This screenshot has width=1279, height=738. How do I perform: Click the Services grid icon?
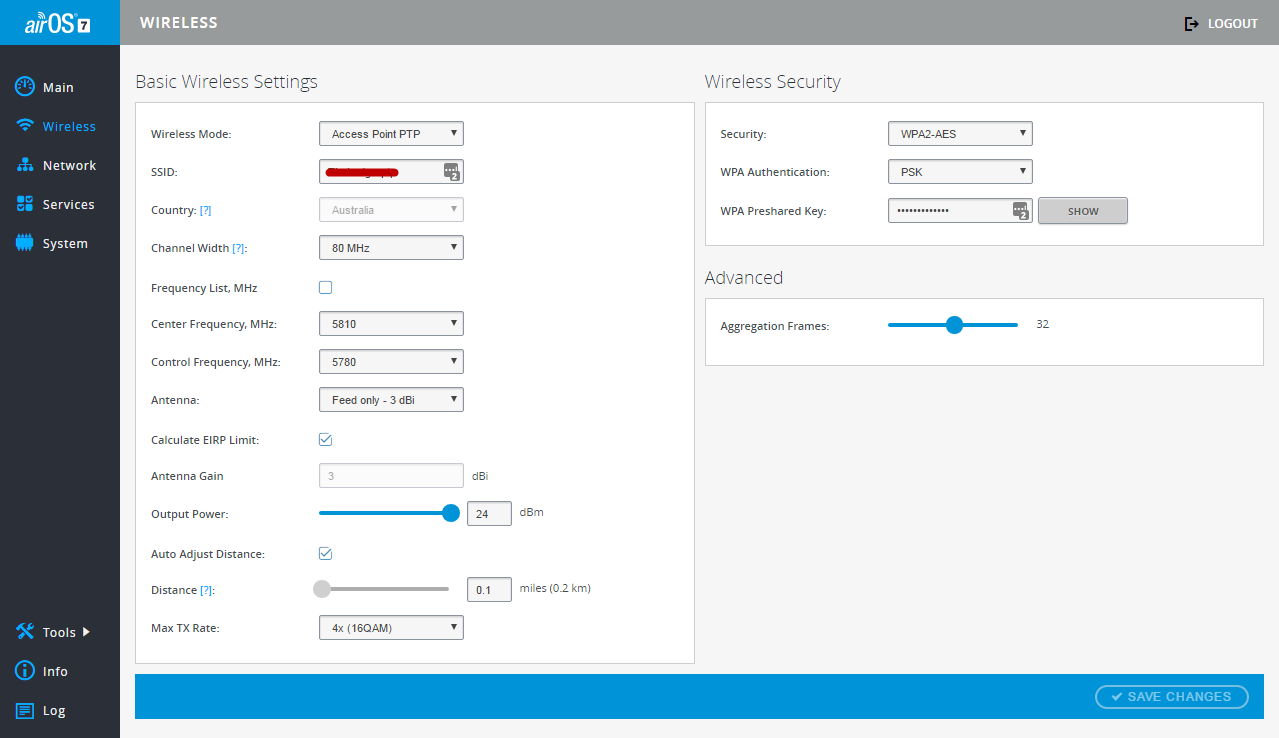(x=25, y=204)
